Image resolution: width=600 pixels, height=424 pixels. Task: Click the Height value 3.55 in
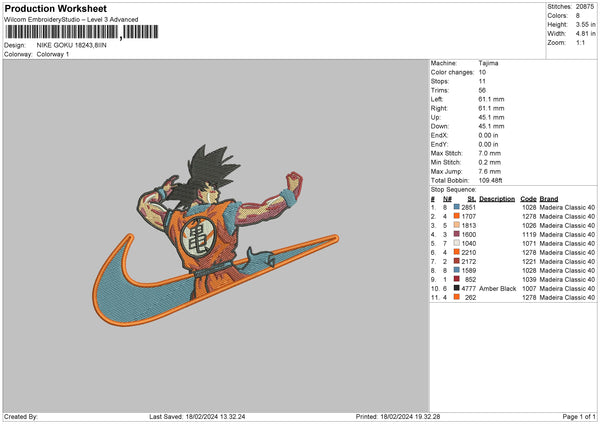[585, 24]
